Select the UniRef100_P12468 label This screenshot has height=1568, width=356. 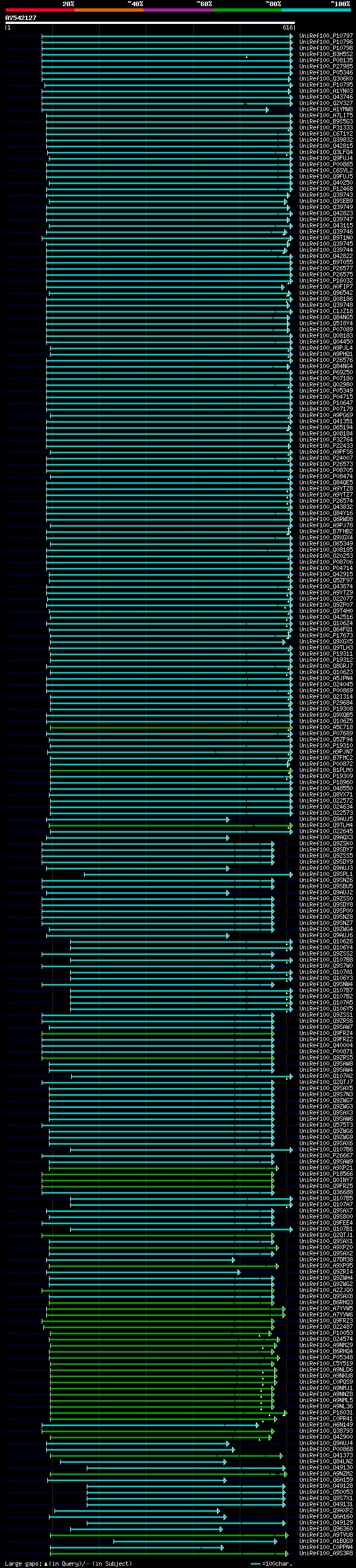pyautogui.click(x=326, y=189)
